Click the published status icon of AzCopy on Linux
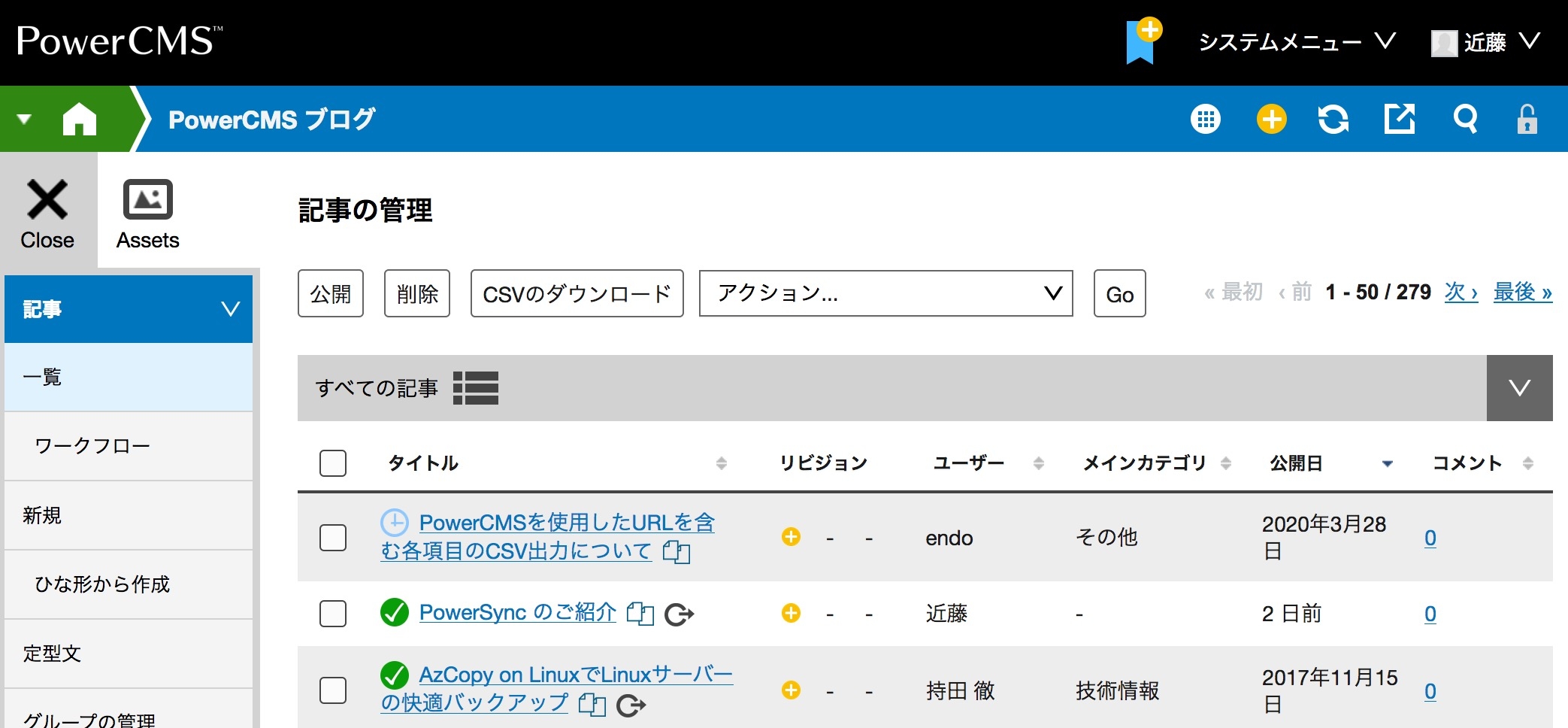This screenshot has width=1568, height=728. coord(395,675)
